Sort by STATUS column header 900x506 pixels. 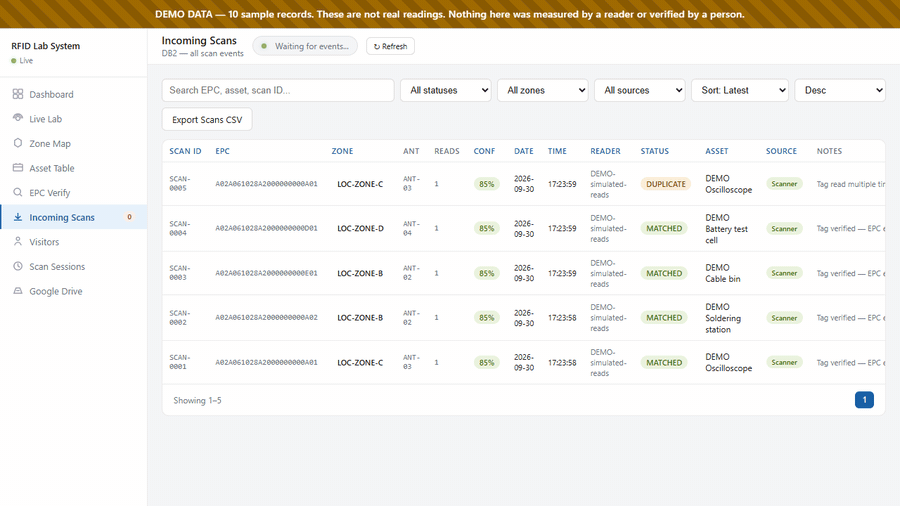pos(654,151)
